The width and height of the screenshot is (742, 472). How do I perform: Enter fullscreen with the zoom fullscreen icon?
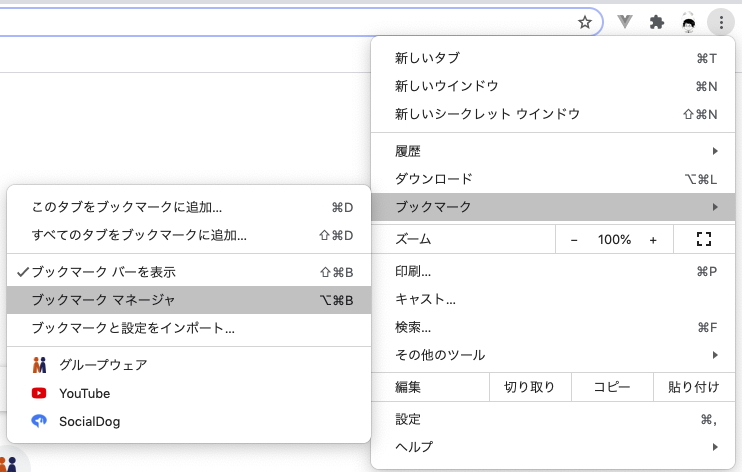(704, 239)
